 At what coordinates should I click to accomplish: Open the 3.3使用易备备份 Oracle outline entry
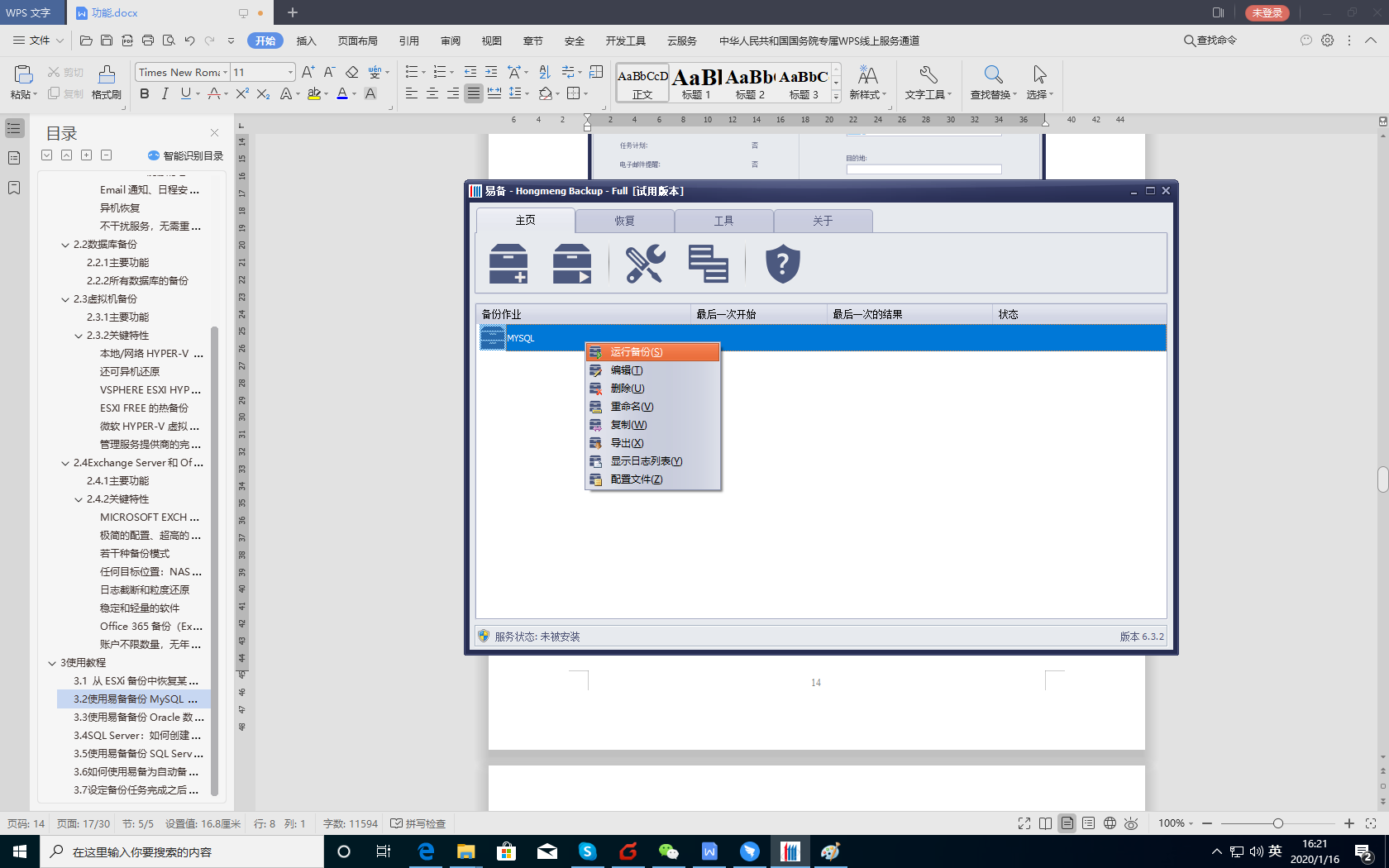coord(138,718)
